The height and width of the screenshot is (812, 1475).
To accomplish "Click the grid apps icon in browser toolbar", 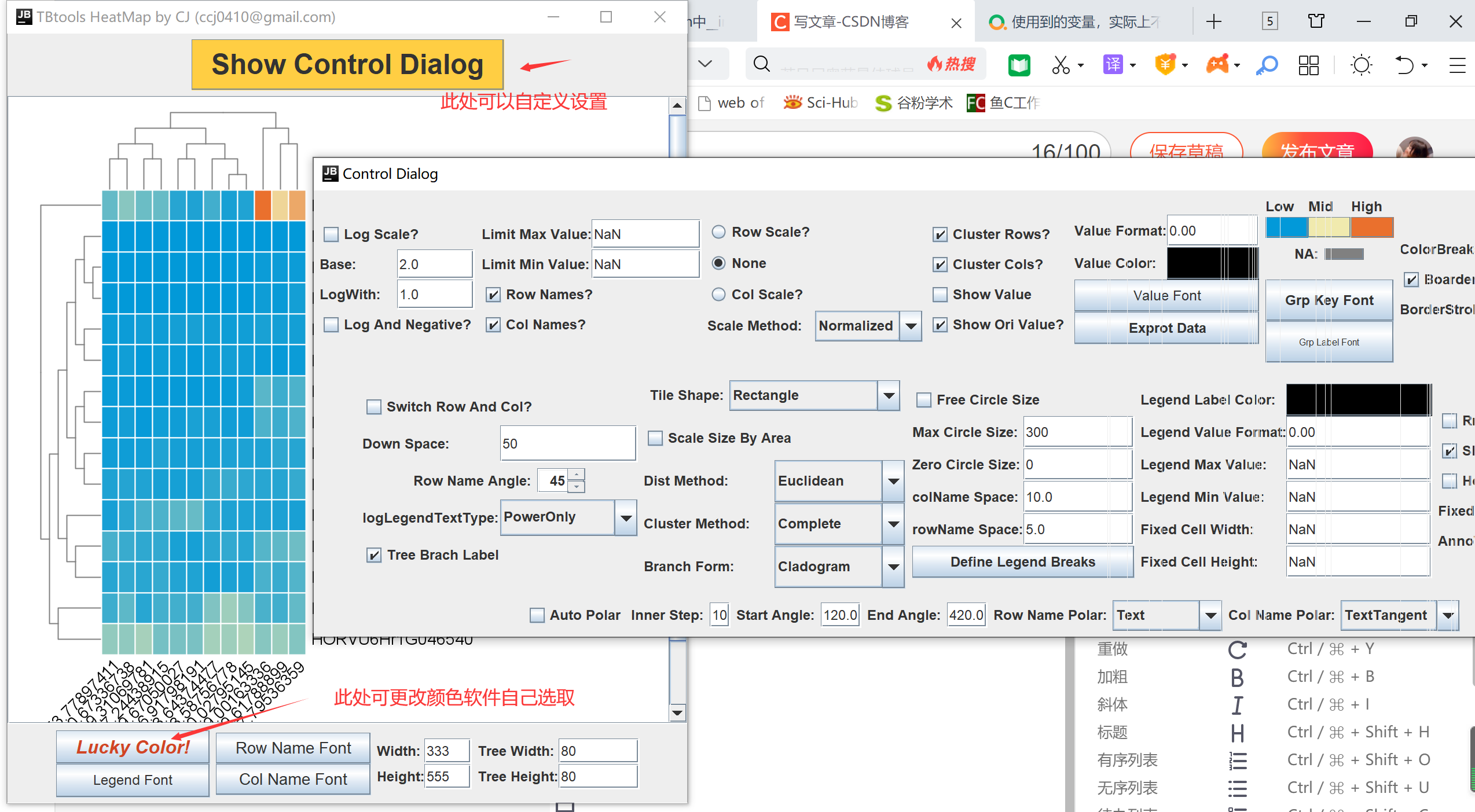I will [1308, 65].
